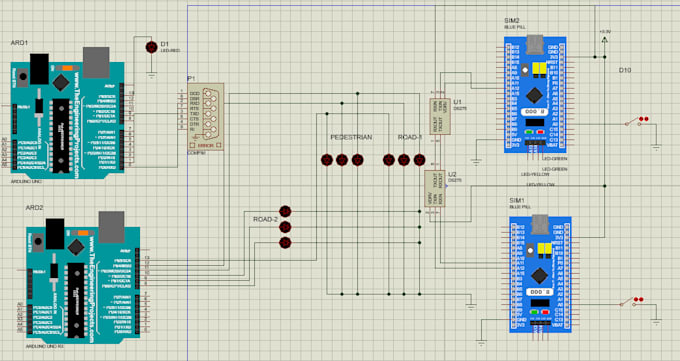
Task: Click ground symbol below SIM1 board's left side
Action: point(481,343)
